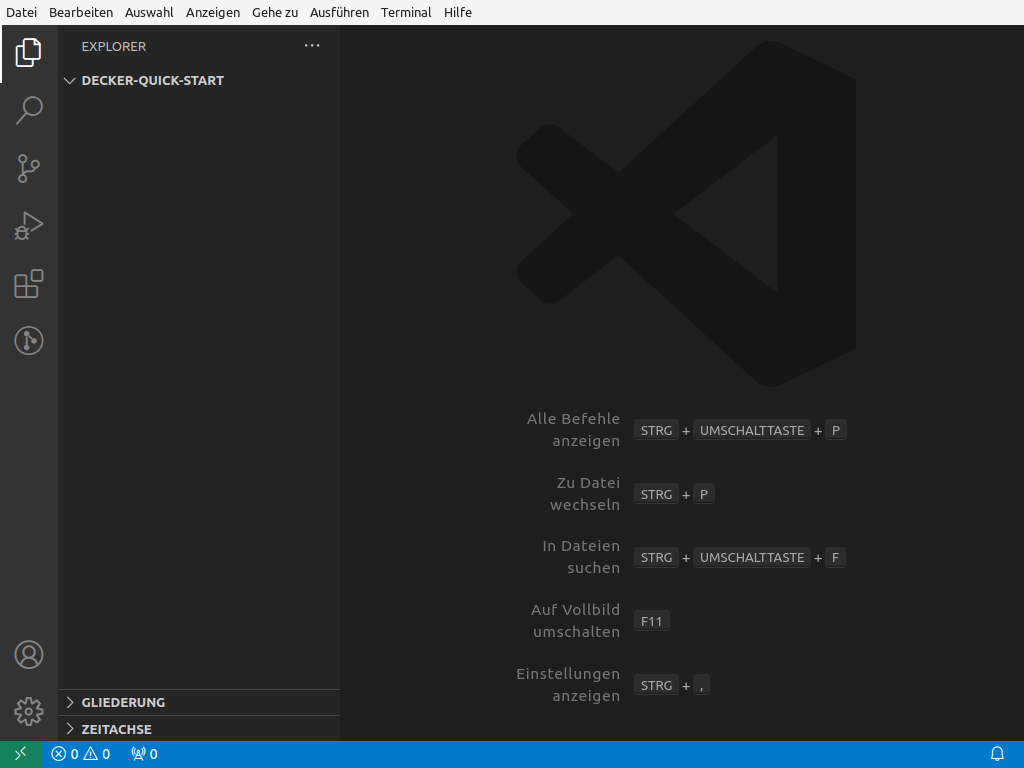Expand the GLIEDERUNG section
1024x768 pixels.
(x=199, y=703)
